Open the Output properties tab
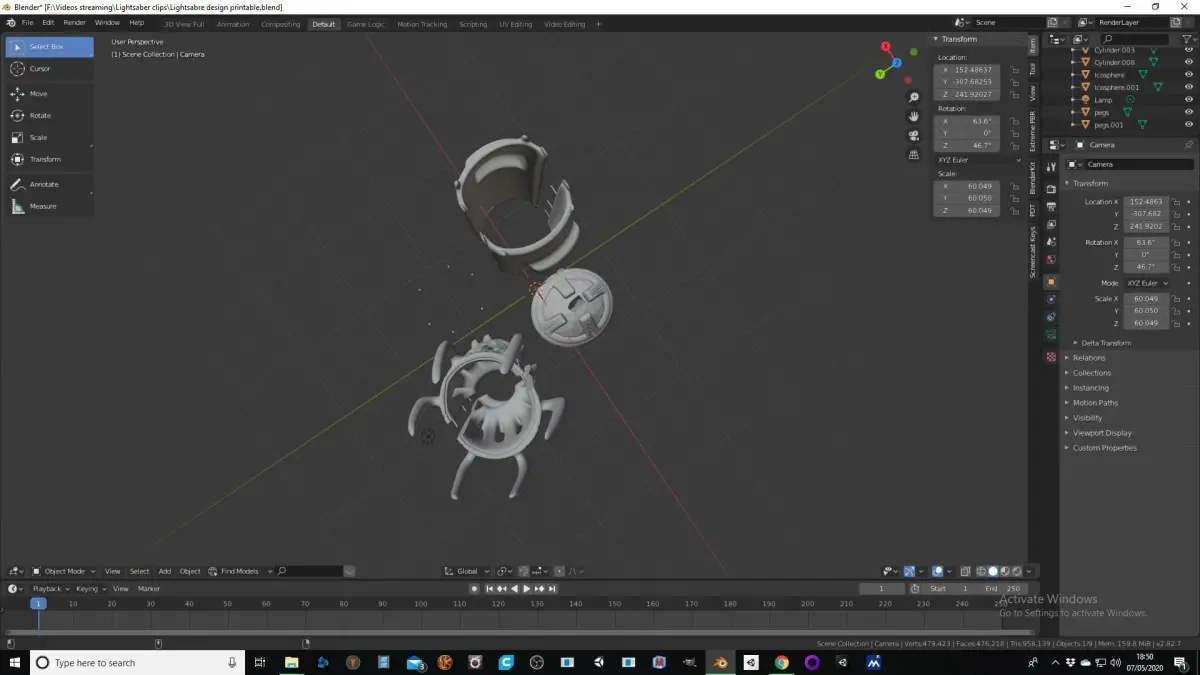The width and height of the screenshot is (1200, 675). 1051,207
